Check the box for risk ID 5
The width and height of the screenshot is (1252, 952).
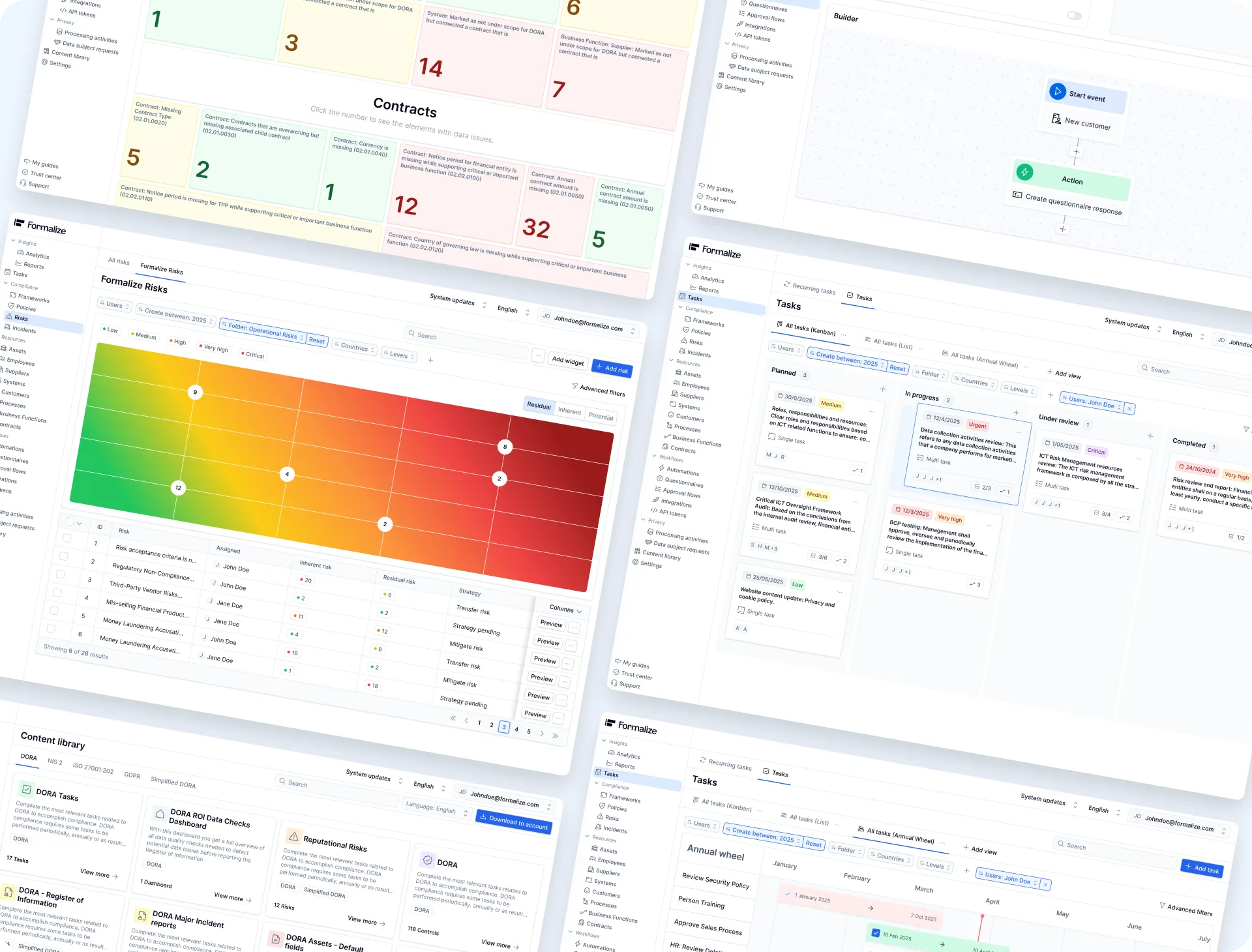click(x=53, y=611)
